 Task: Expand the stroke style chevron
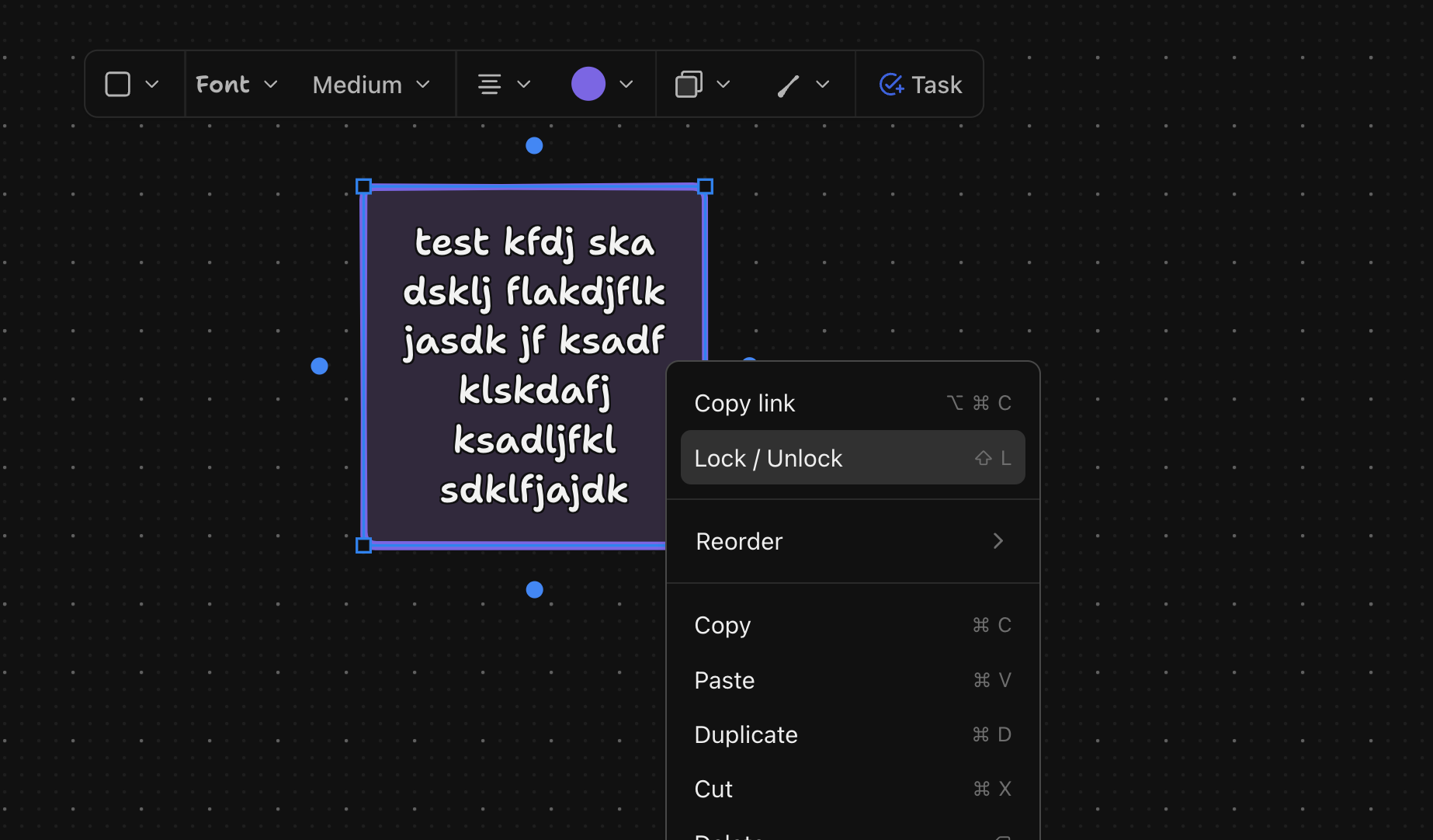[823, 84]
